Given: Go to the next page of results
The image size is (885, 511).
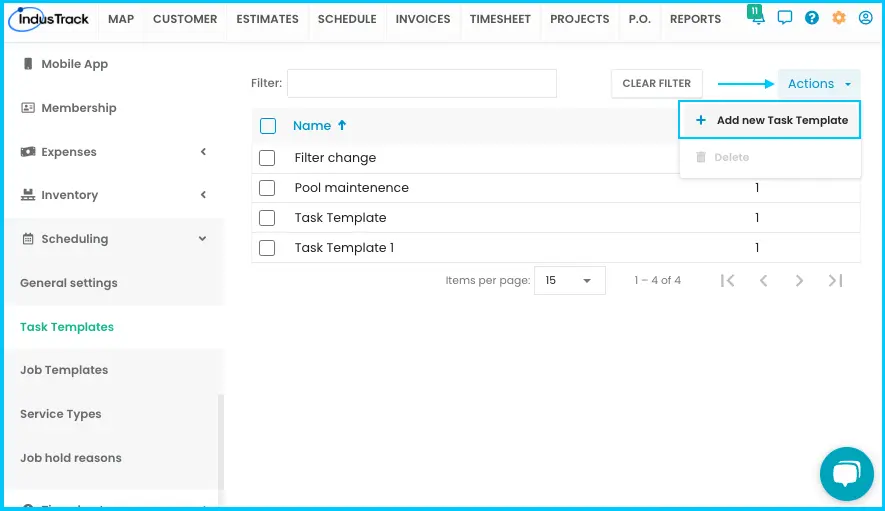Looking at the screenshot, I should click(799, 281).
